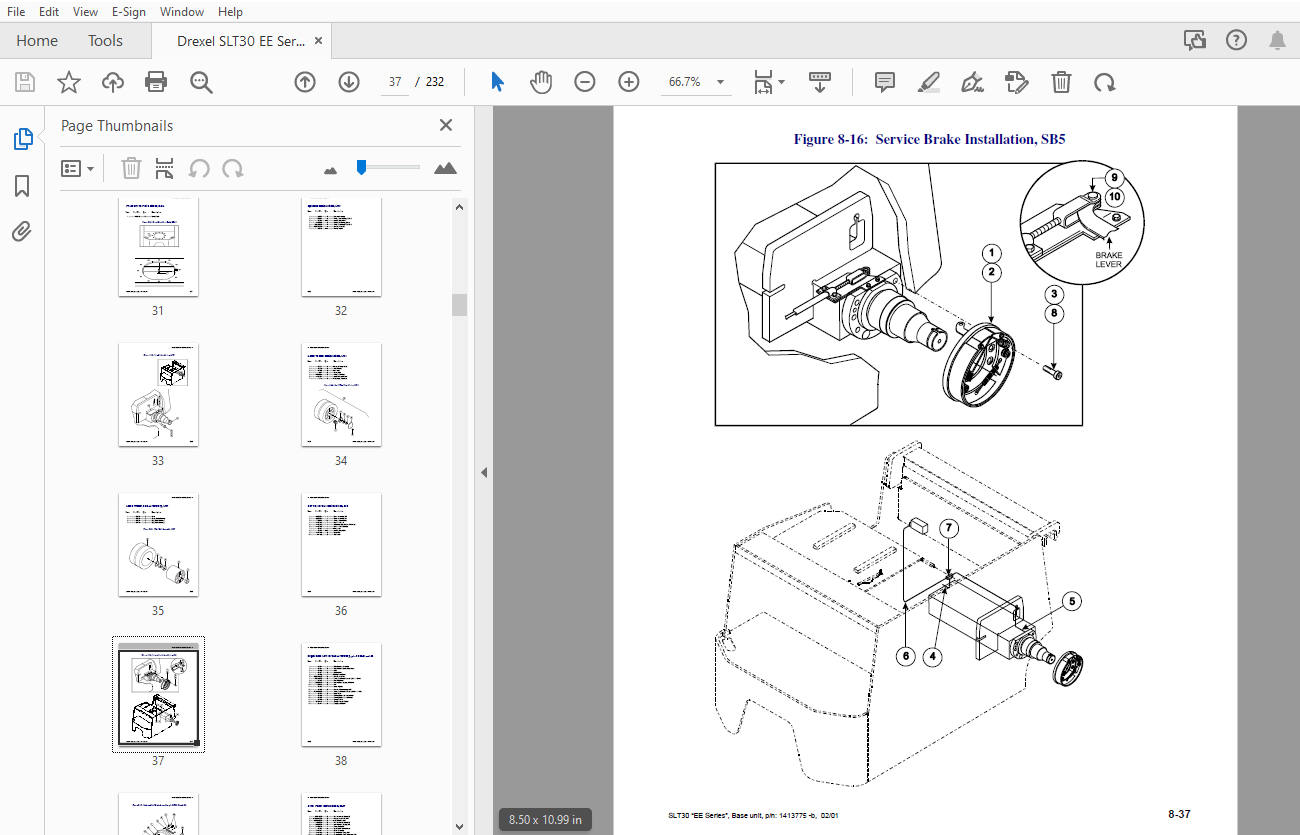Open the Edit menu

[48, 12]
